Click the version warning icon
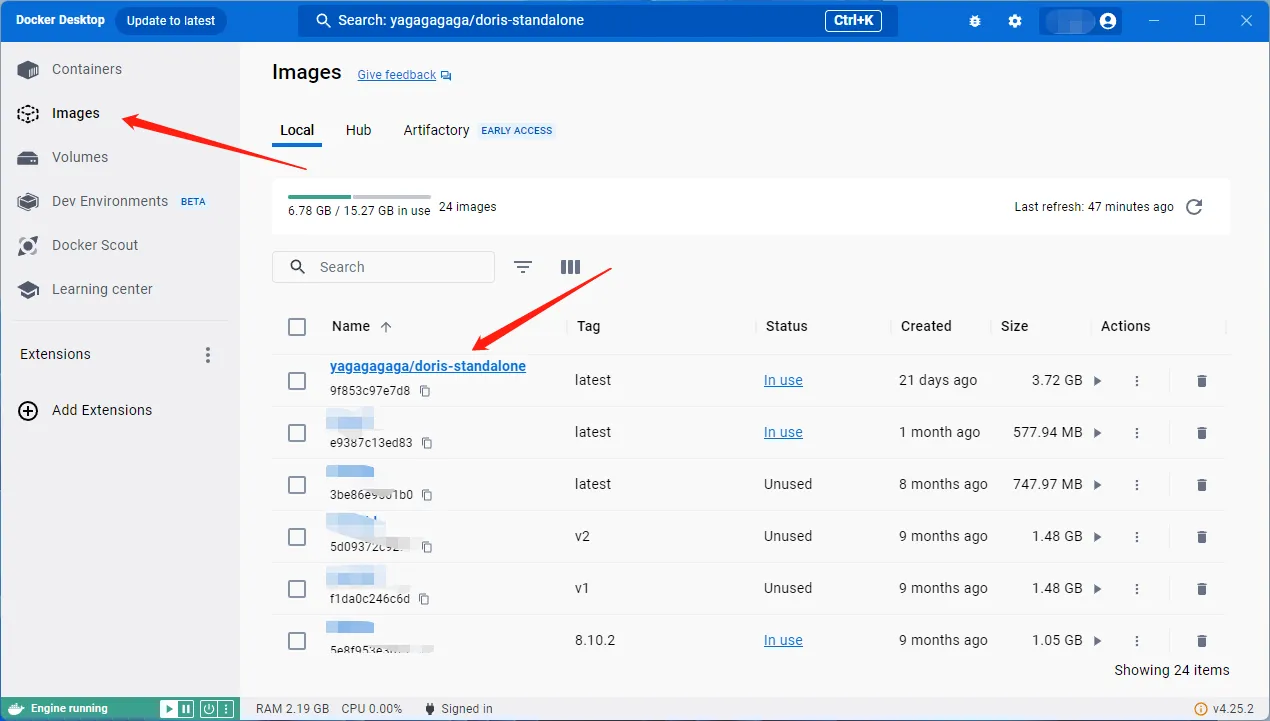This screenshot has height=721, width=1270. click(x=1201, y=709)
